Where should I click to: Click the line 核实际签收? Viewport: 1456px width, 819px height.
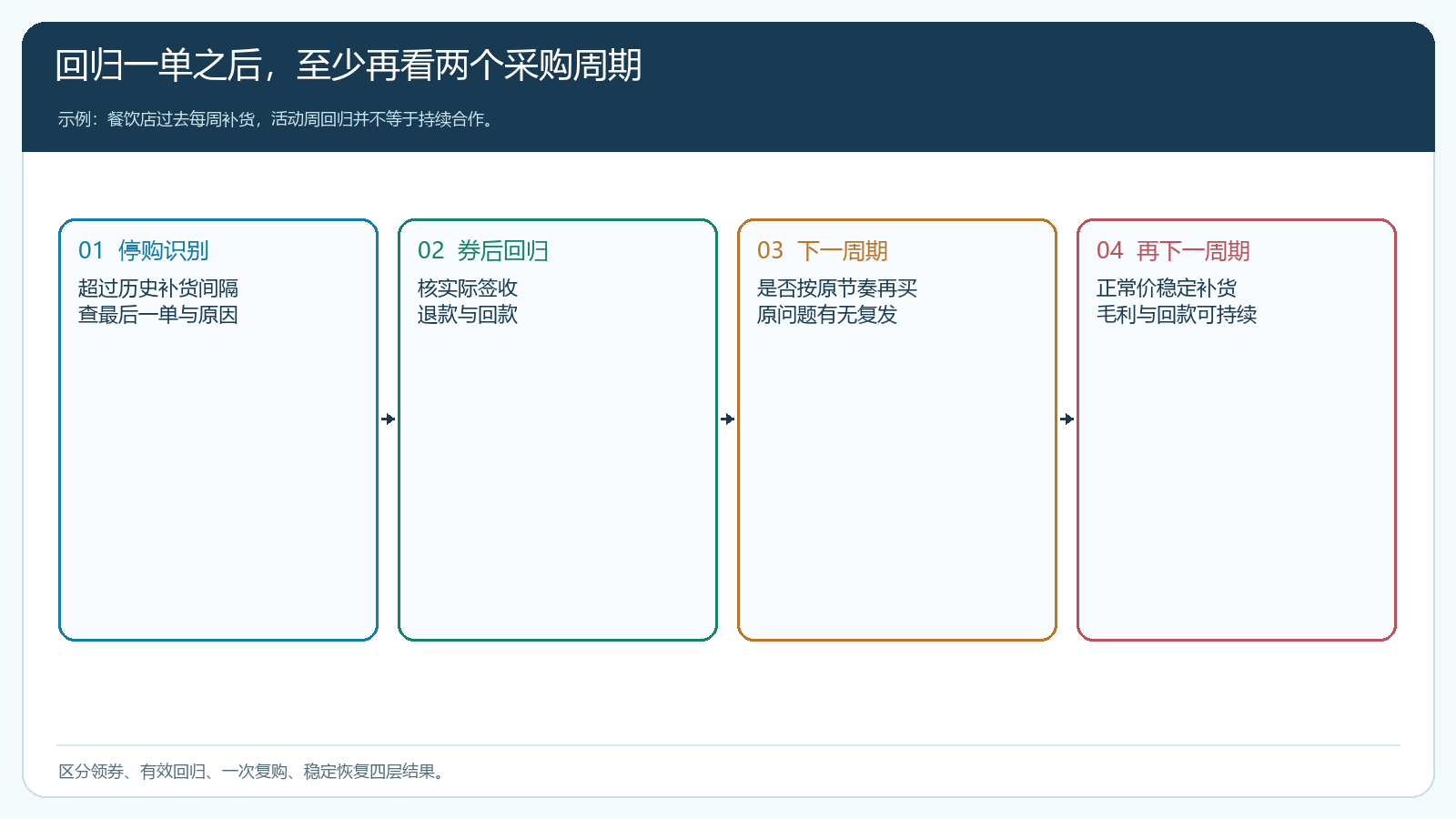click(468, 288)
